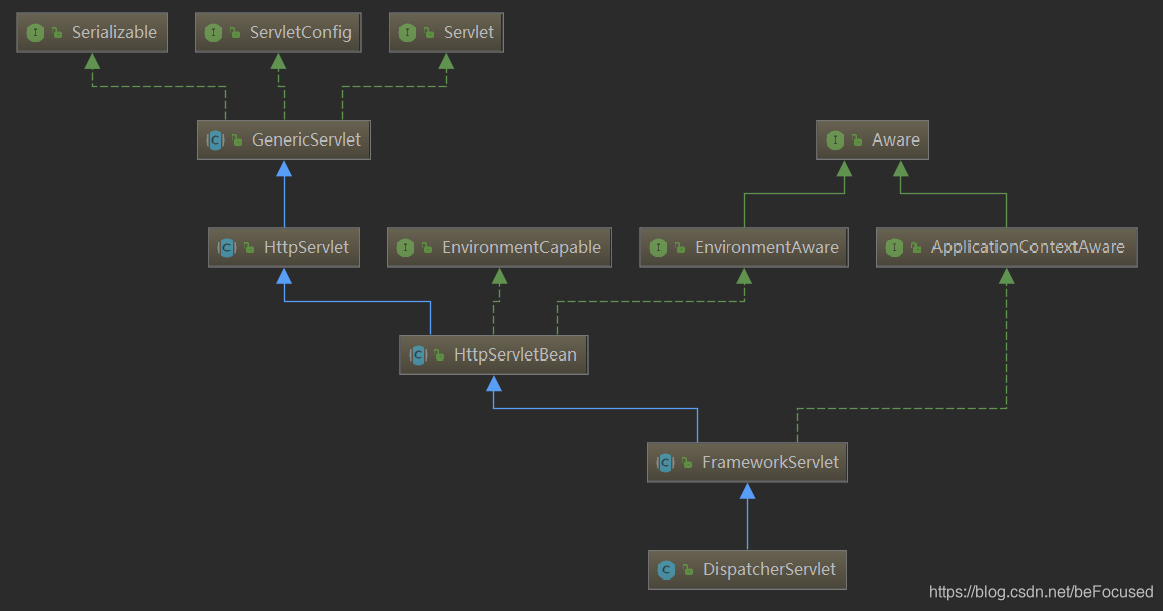
Task: Select the Servlet interface label text
Action: (x=469, y=33)
